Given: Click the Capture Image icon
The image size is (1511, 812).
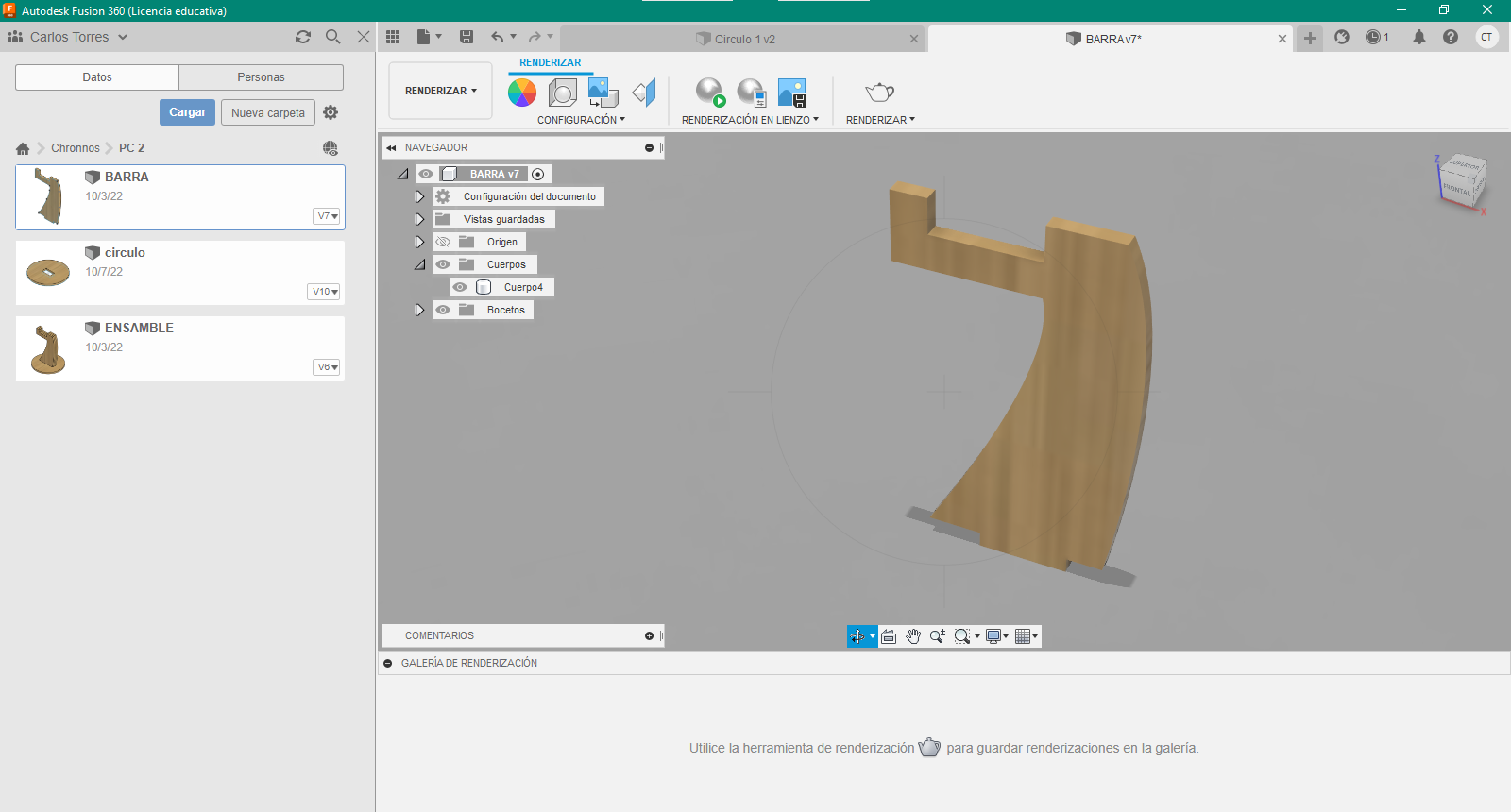Looking at the screenshot, I should point(792,93).
